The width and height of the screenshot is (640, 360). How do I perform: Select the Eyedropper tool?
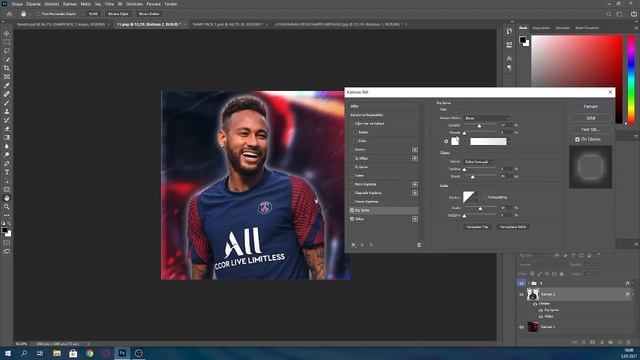point(7,85)
